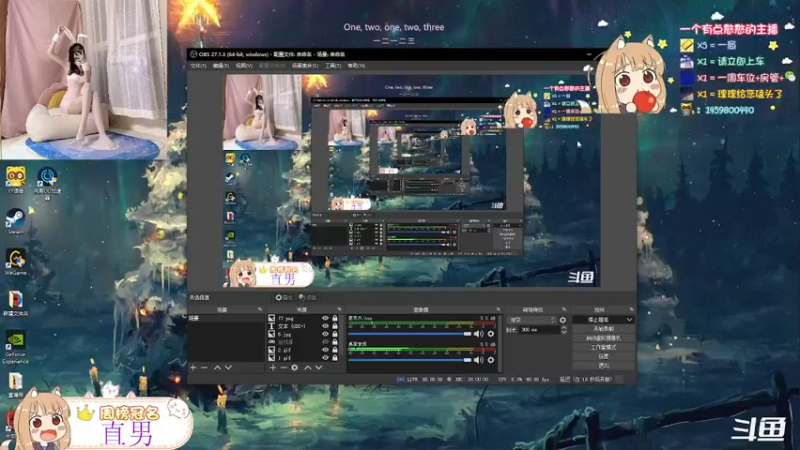Open transition properties gear next to fade dropdown

[563, 320]
